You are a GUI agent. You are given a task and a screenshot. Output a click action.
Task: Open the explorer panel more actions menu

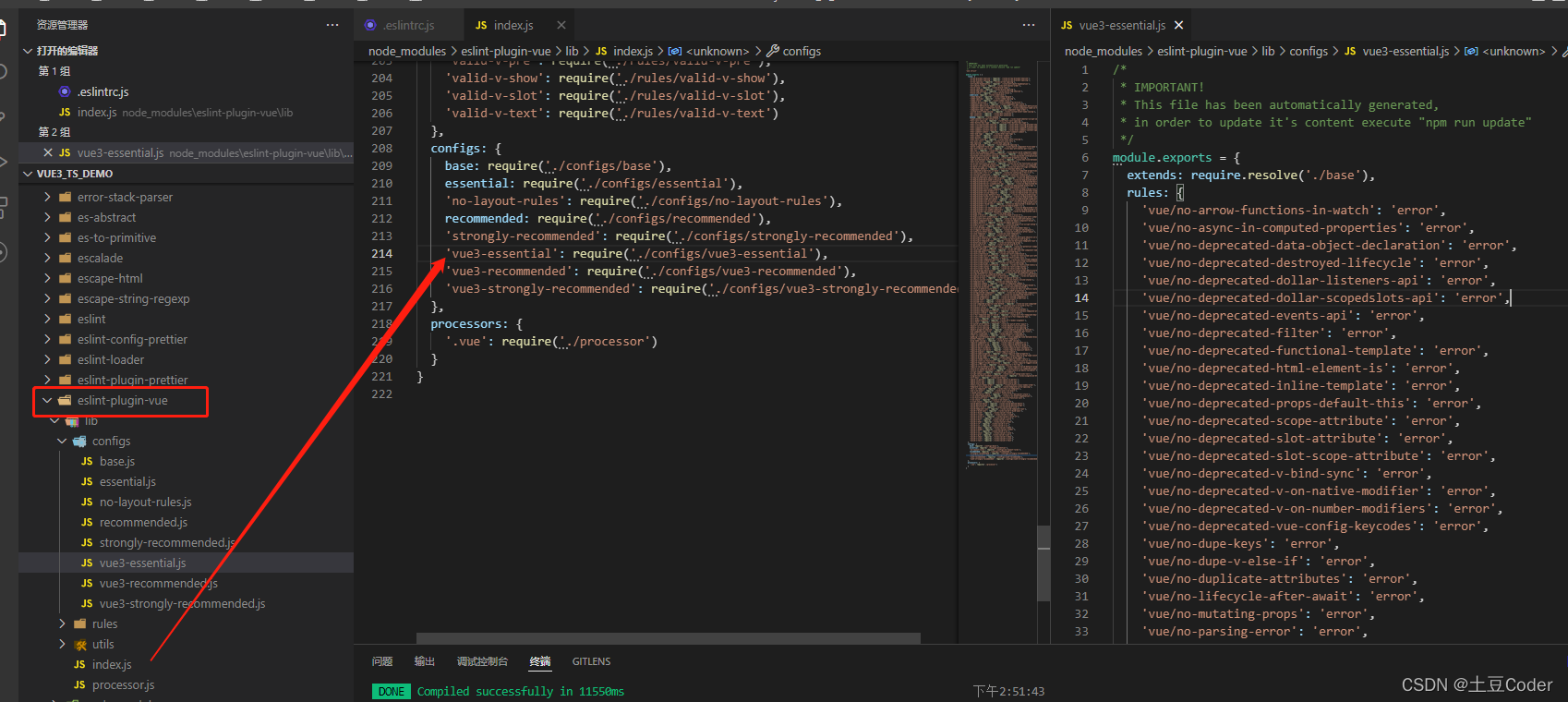332,25
